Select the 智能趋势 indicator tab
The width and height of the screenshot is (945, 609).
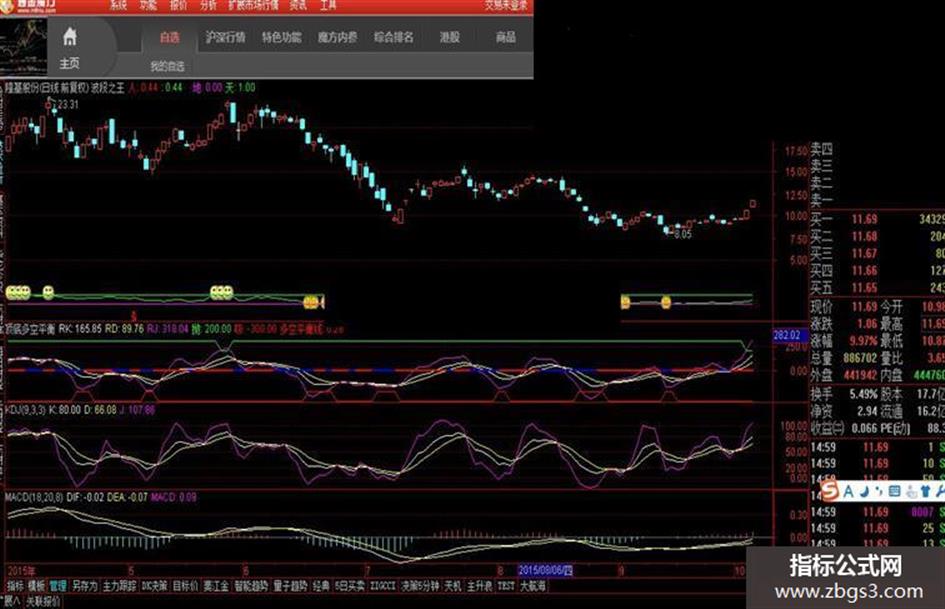(x=251, y=585)
